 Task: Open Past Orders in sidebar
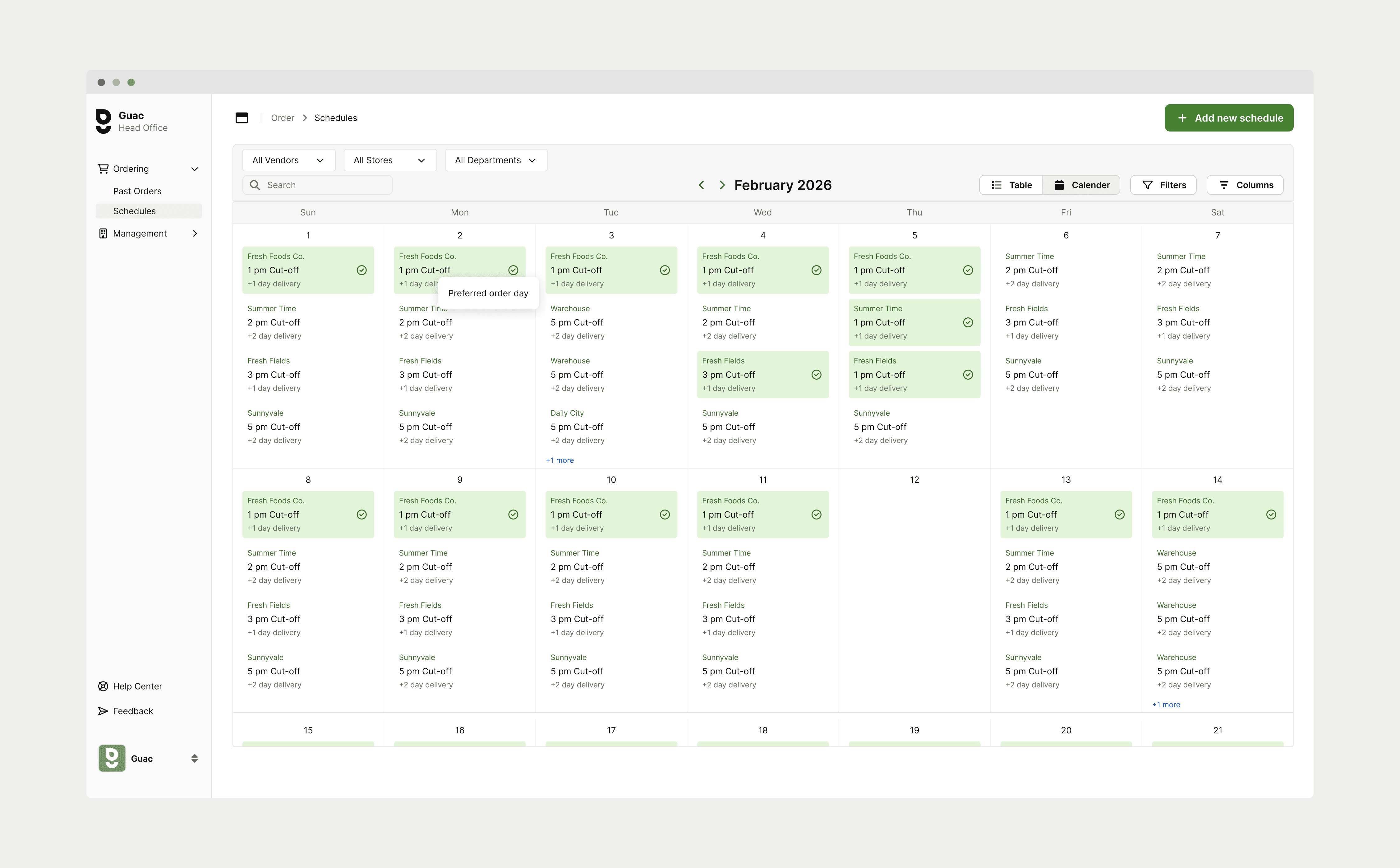[137, 191]
